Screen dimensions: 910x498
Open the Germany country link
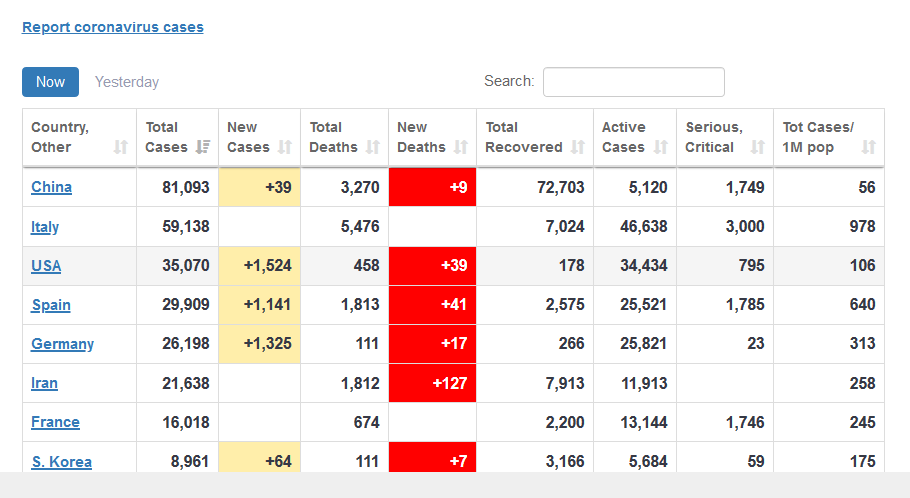point(62,344)
